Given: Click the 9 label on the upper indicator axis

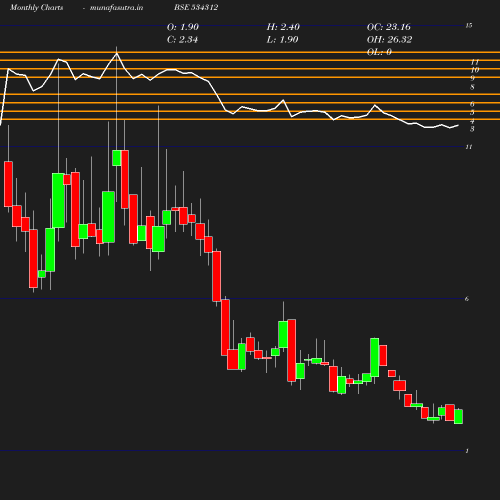Looking at the screenshot, I should tap(472, 78).
